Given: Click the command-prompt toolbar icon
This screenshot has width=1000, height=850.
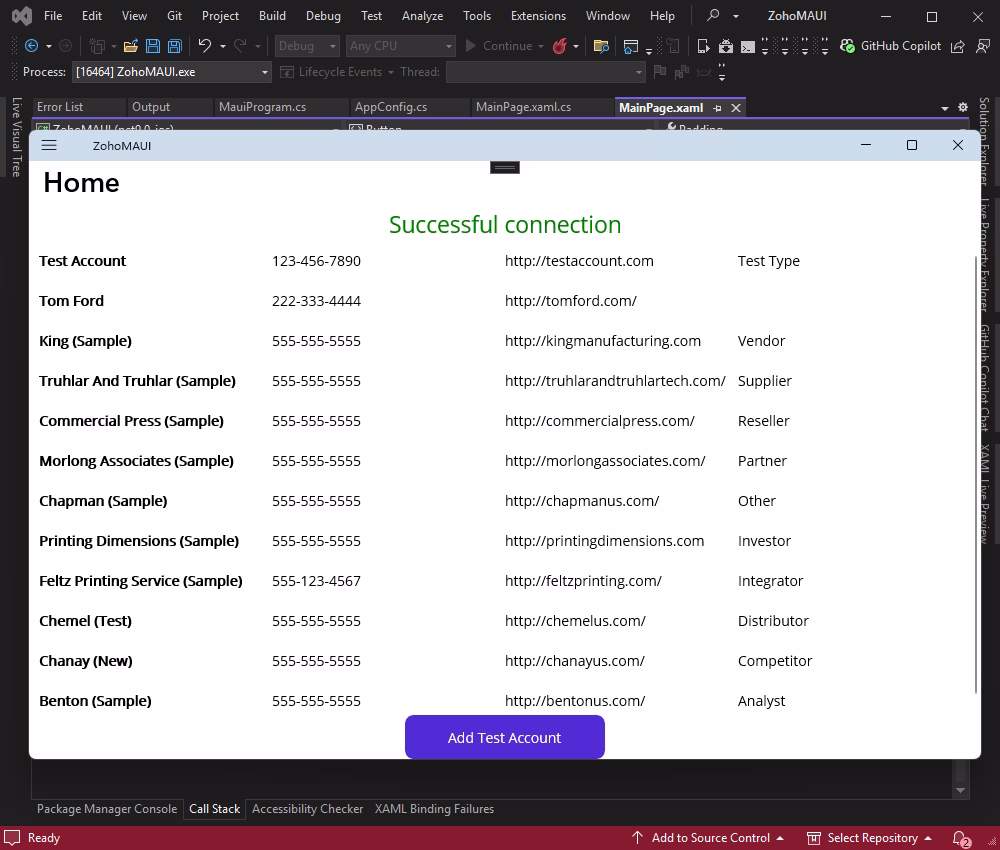Looking at the screenshot, I should point(747,47).
